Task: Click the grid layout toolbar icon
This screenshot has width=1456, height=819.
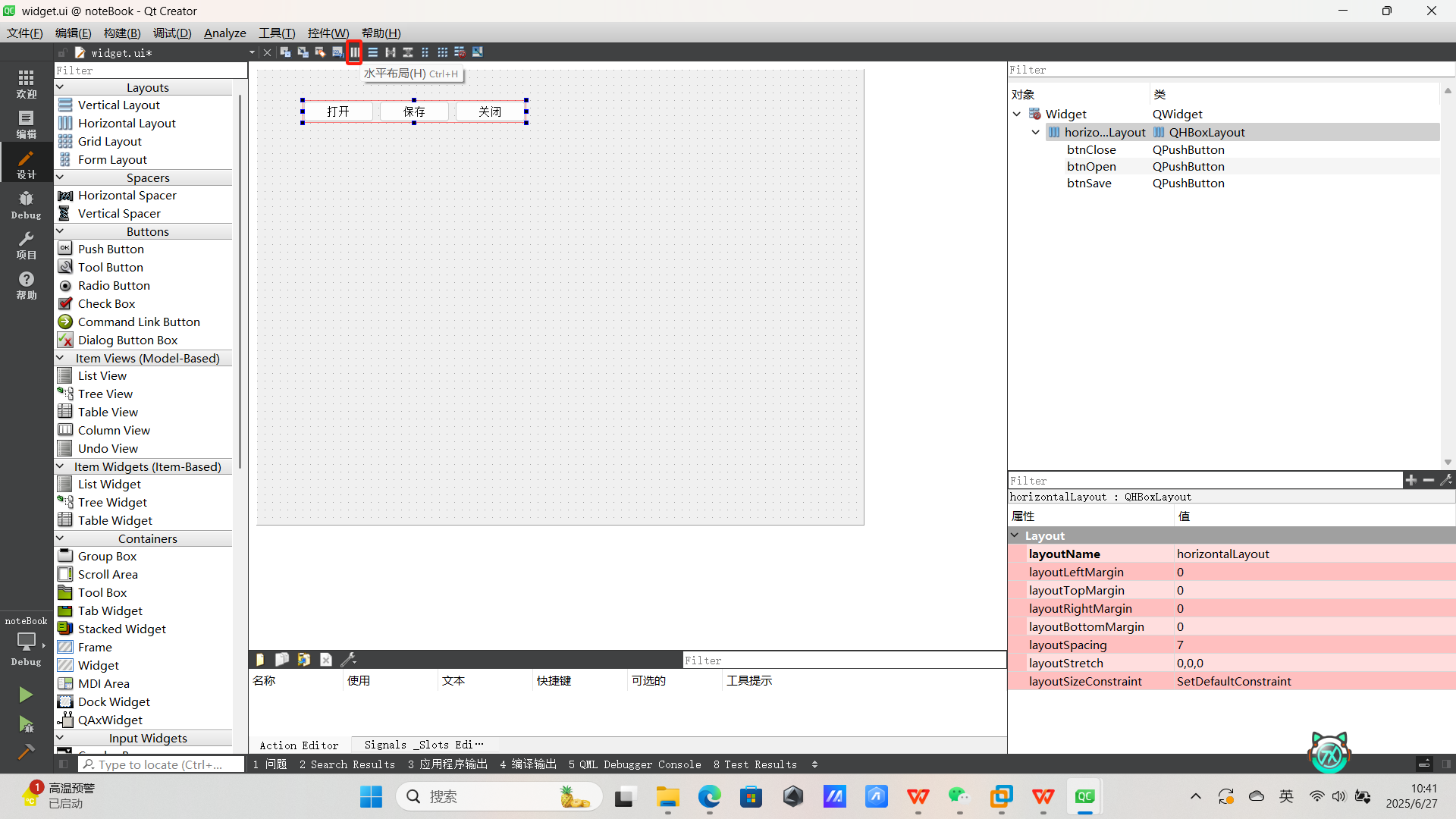Action: 442,52
